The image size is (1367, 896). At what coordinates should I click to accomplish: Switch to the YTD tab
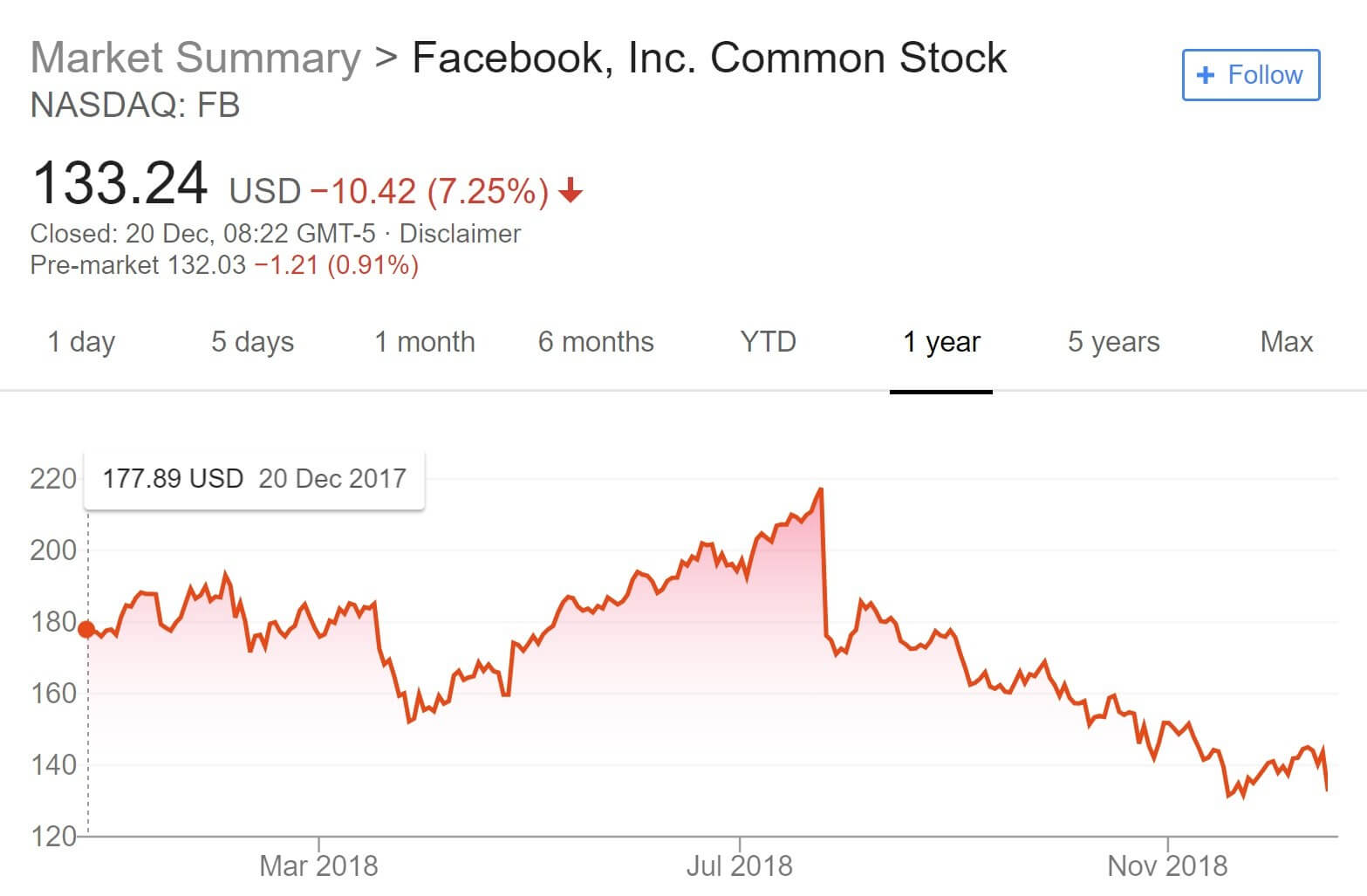(x=768, y=342)
